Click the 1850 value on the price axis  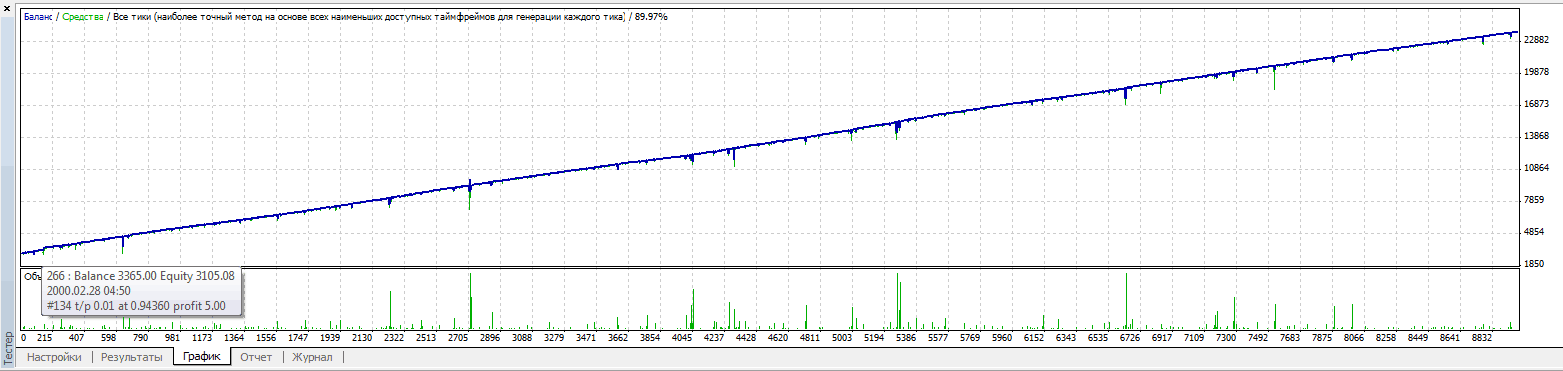1532,264
